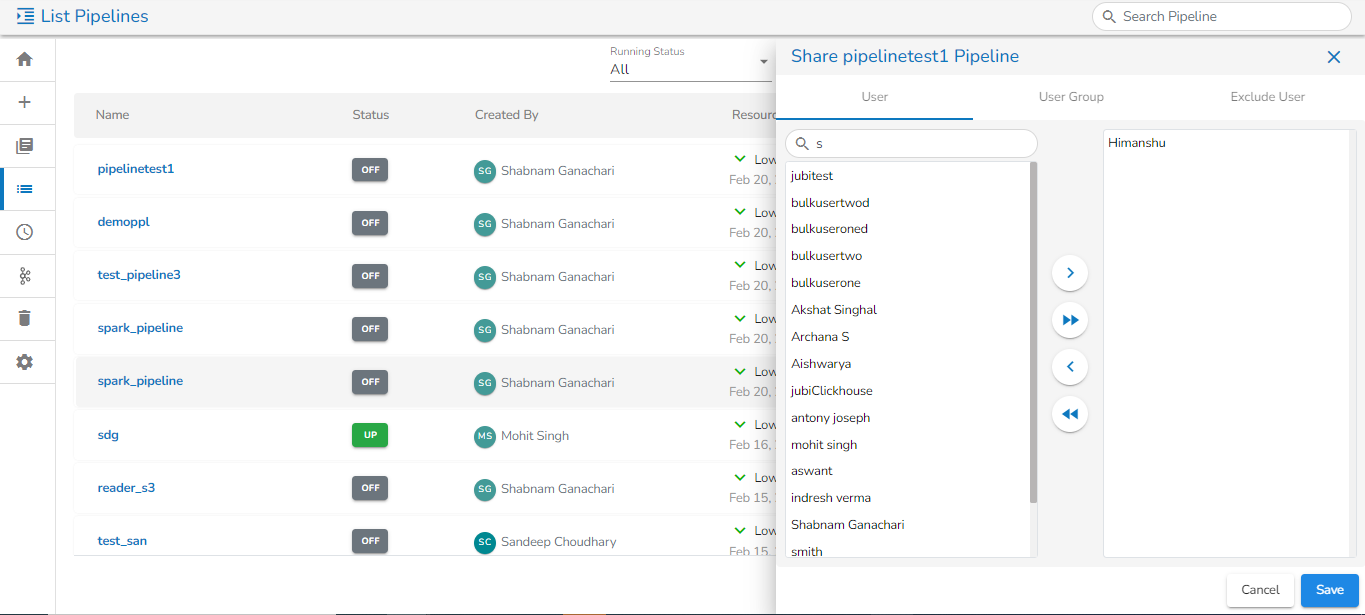1365x615 pixels.
Task: Switch to the User Group tab
Action: [1071, 97]
